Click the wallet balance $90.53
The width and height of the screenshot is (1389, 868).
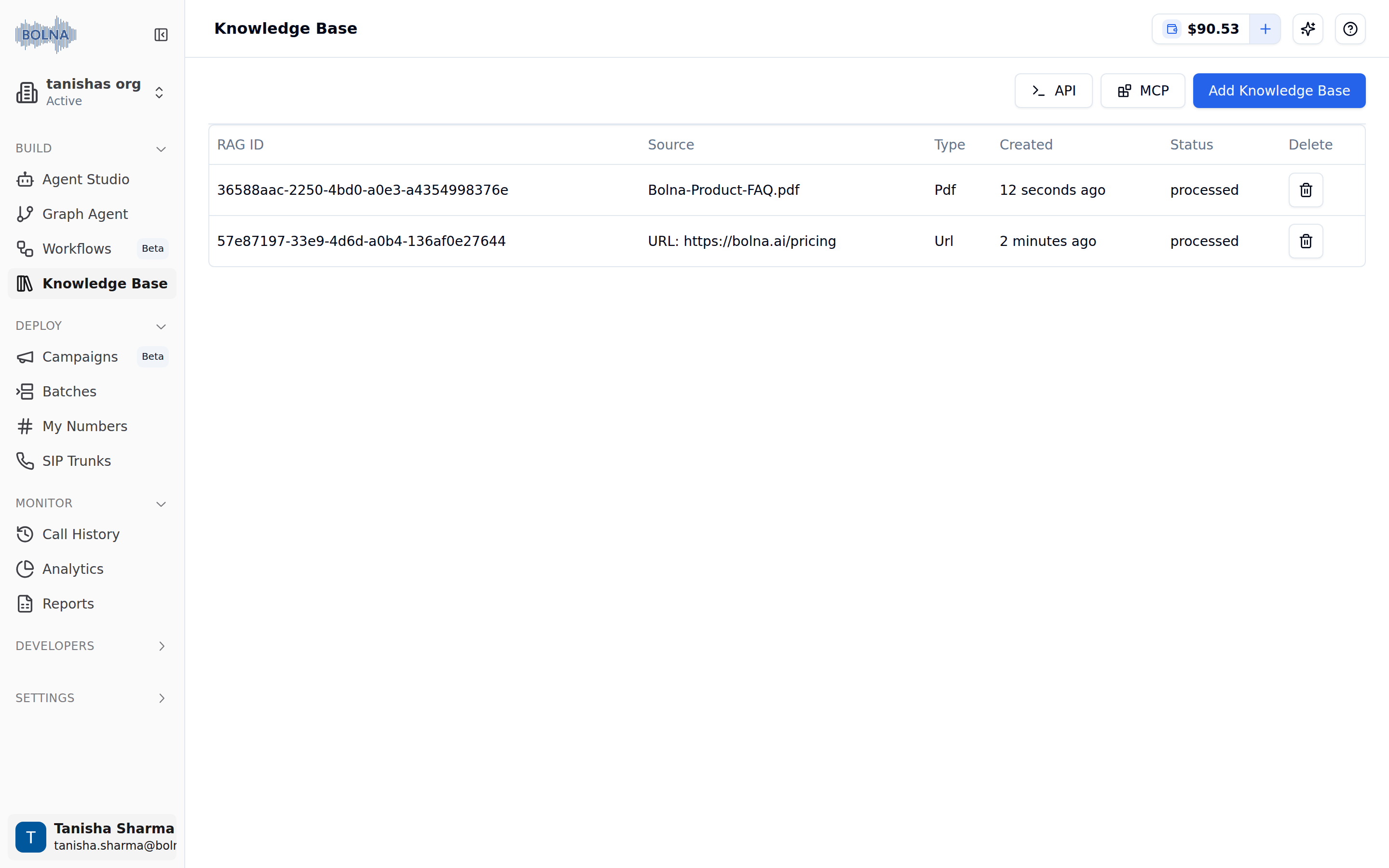click(x=1201, y=29)
